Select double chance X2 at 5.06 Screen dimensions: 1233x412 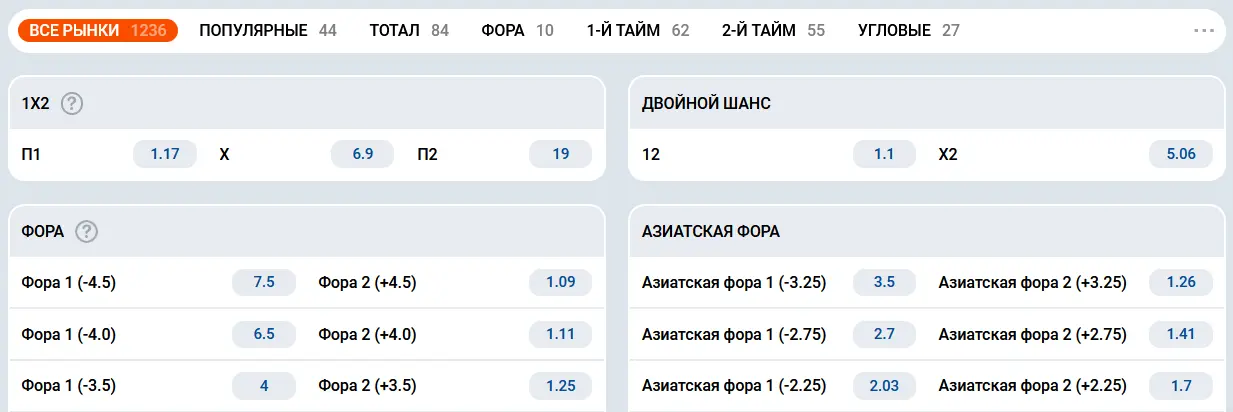[1181, 154]
